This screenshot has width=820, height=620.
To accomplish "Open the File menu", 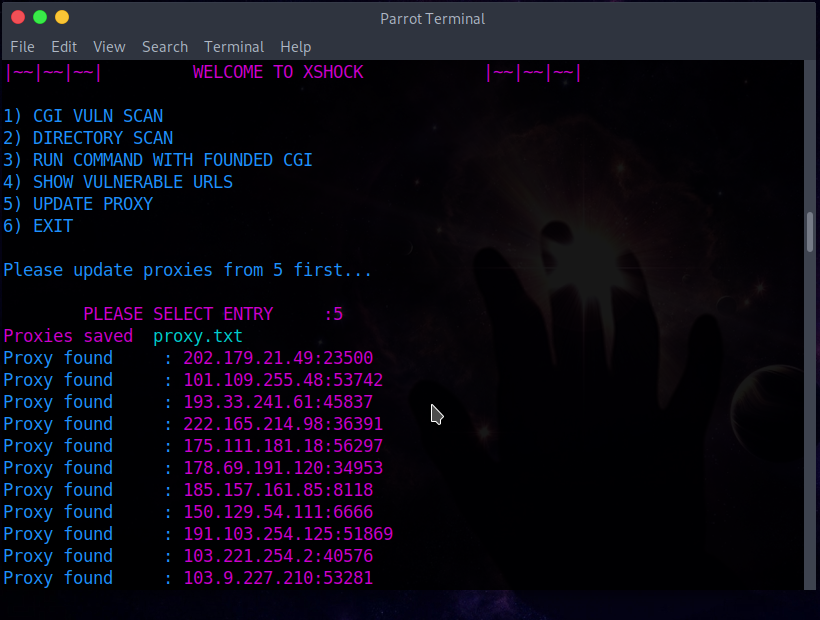I will click(x=22, y=47).
